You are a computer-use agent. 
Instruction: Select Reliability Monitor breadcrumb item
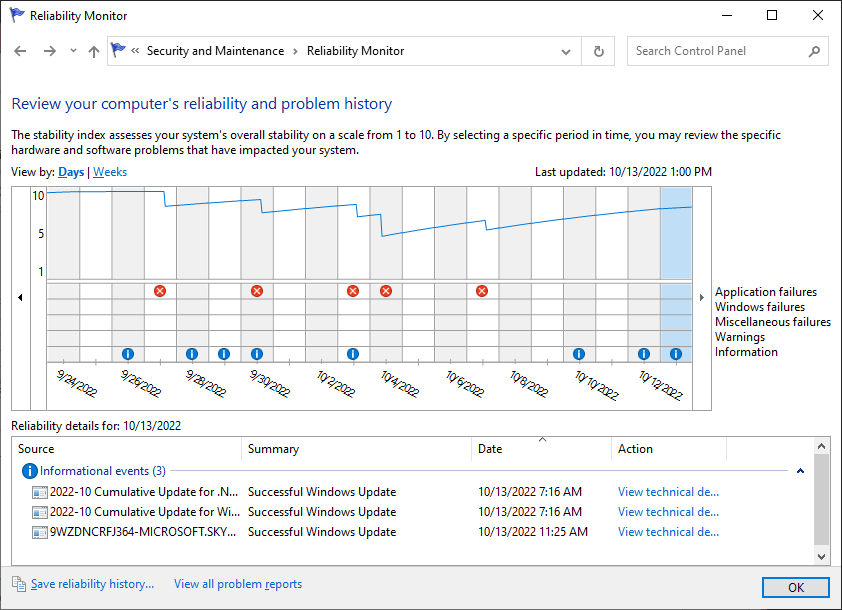click(355, 51)
